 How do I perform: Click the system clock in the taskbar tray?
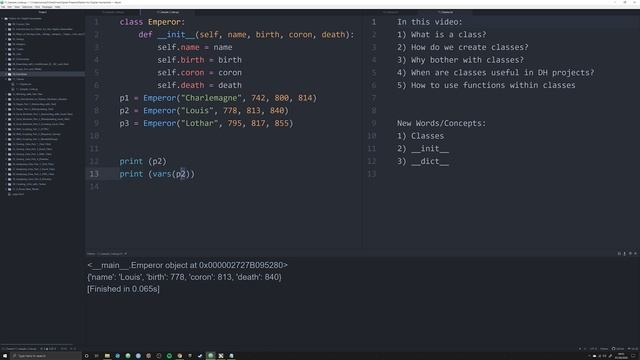point(621,356)
